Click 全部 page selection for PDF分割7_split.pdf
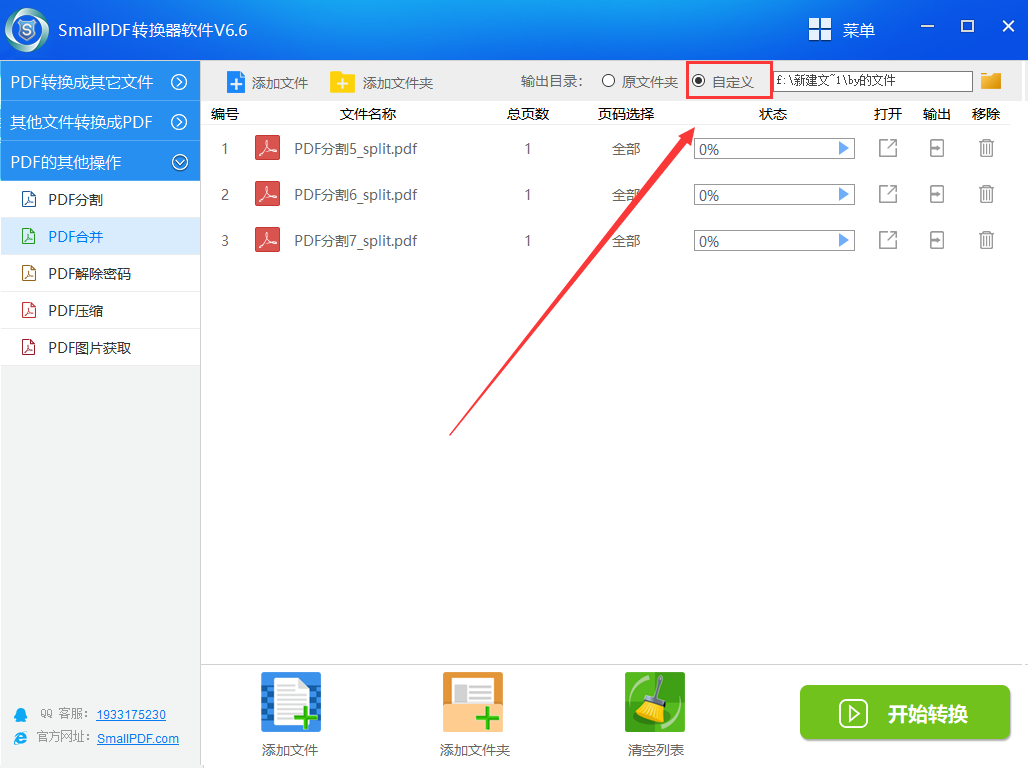This screenshot has width=1028, height=768. coord(626,241)
